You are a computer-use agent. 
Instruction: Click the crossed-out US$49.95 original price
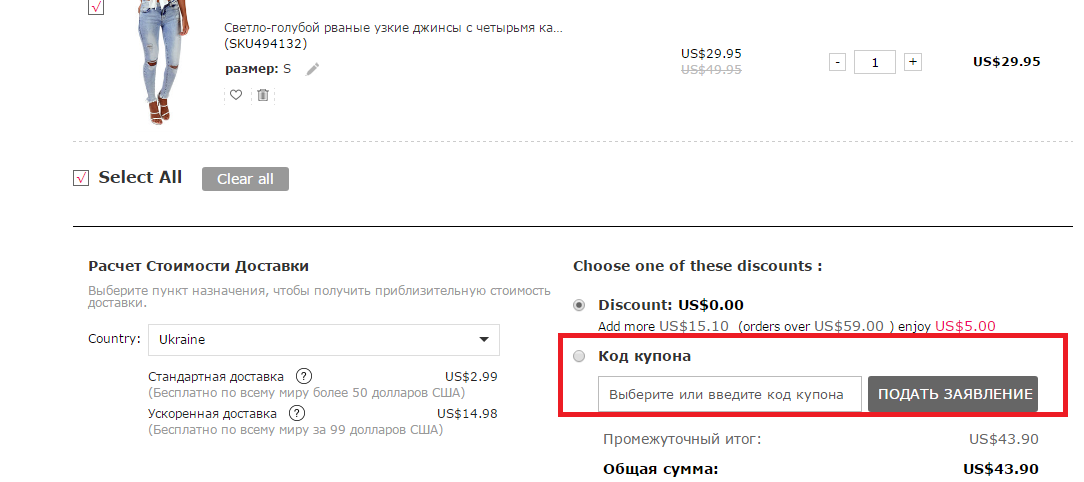point(711,70)
